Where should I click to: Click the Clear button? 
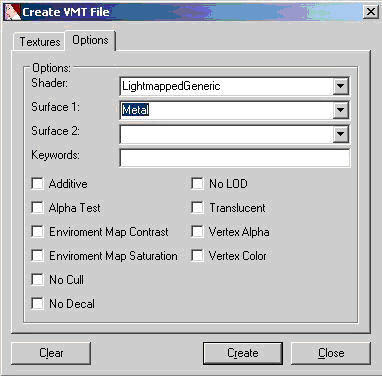(x=51, y=353)
